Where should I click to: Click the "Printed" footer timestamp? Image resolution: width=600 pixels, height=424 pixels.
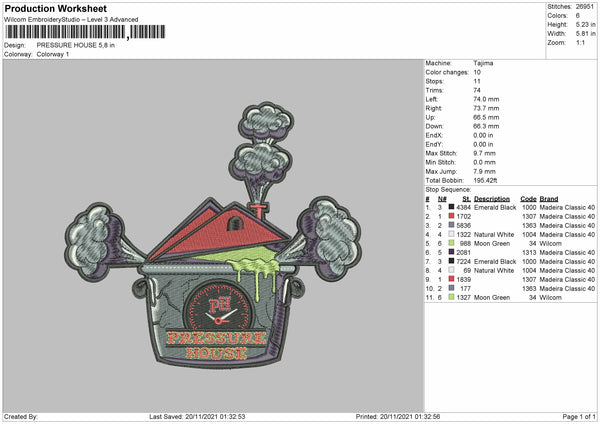click(x=398, y=416)
